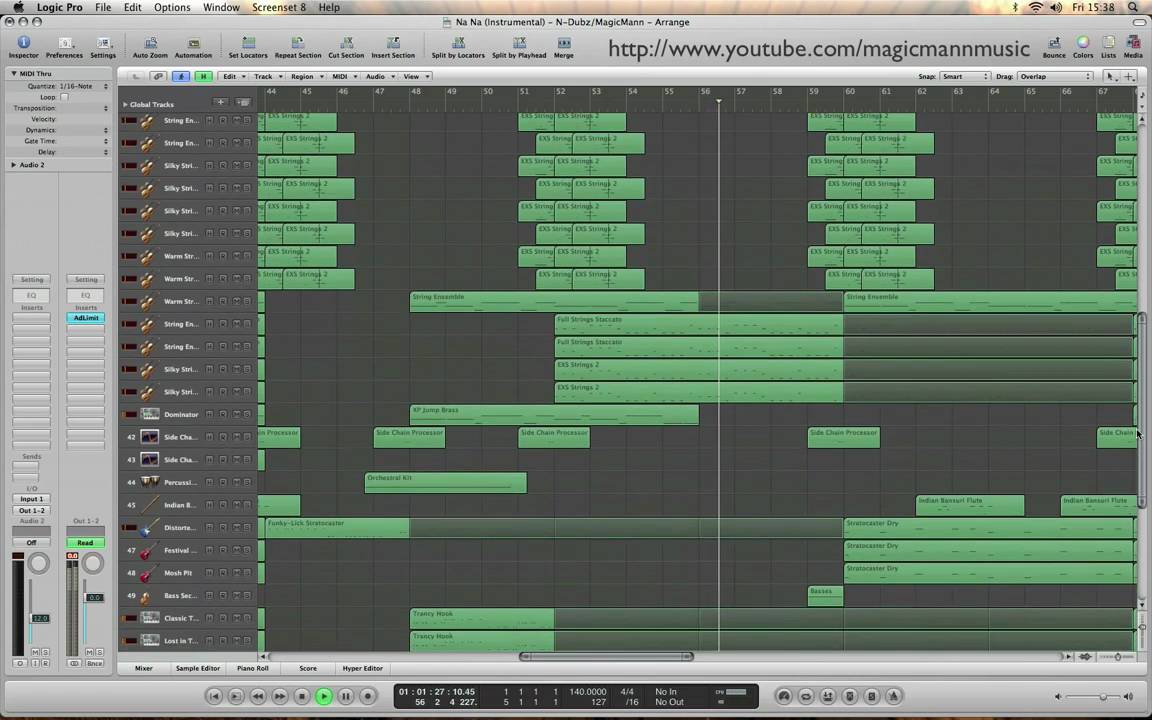Activate the Auto Zoom tool

click(151, 43)
